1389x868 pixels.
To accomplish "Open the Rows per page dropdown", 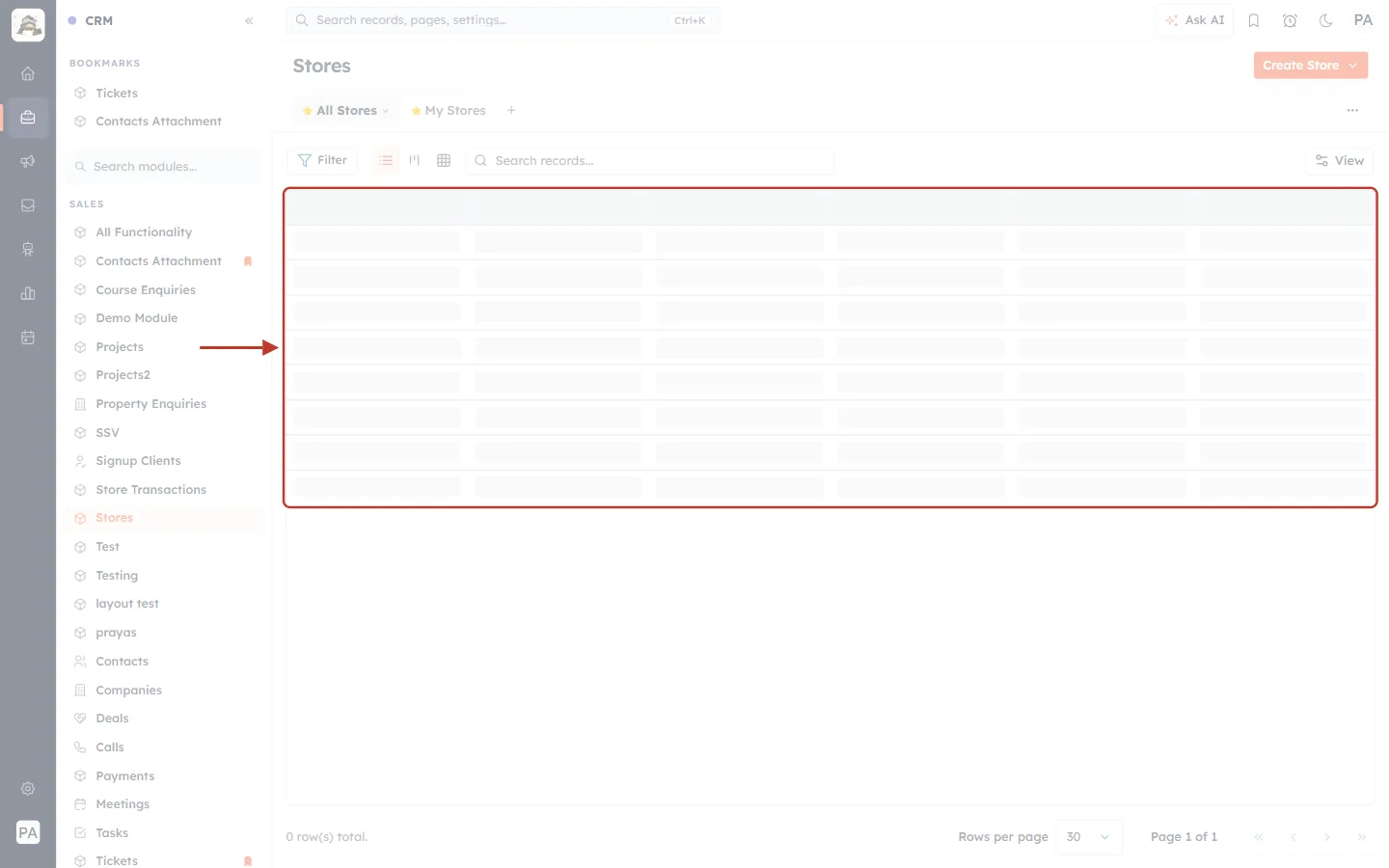I will coord(1089,837).
